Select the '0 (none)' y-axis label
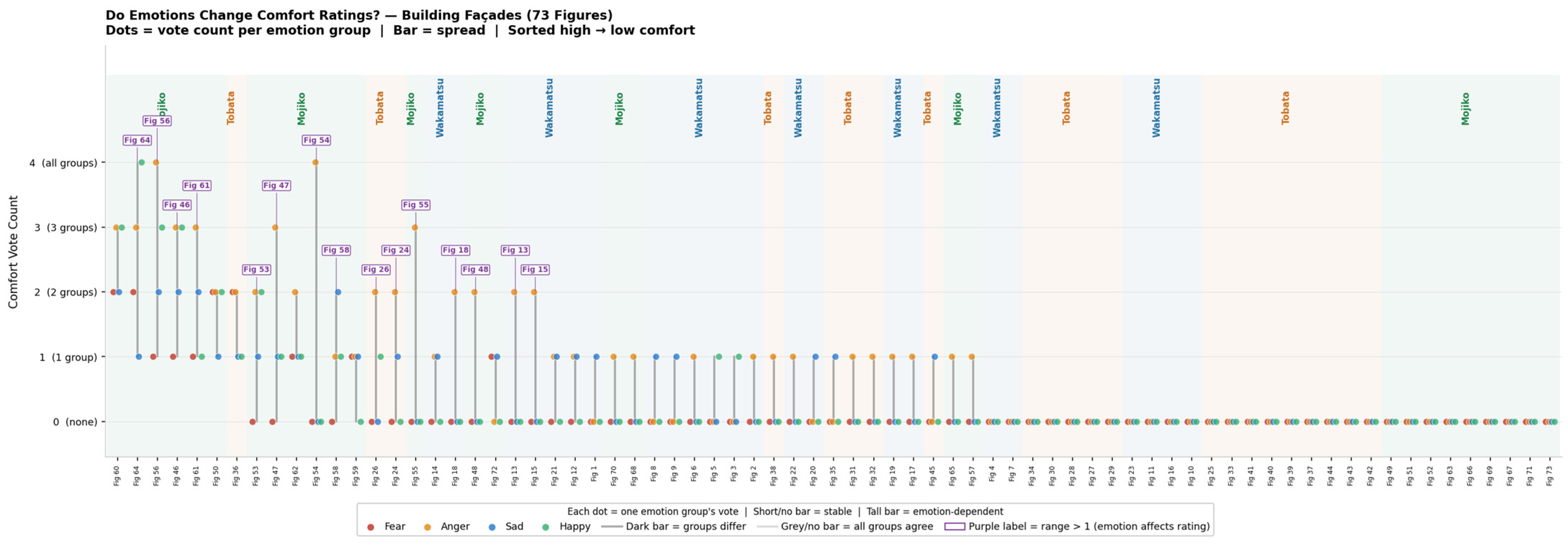Viewport: 1568px width, 546px height. 75,422
